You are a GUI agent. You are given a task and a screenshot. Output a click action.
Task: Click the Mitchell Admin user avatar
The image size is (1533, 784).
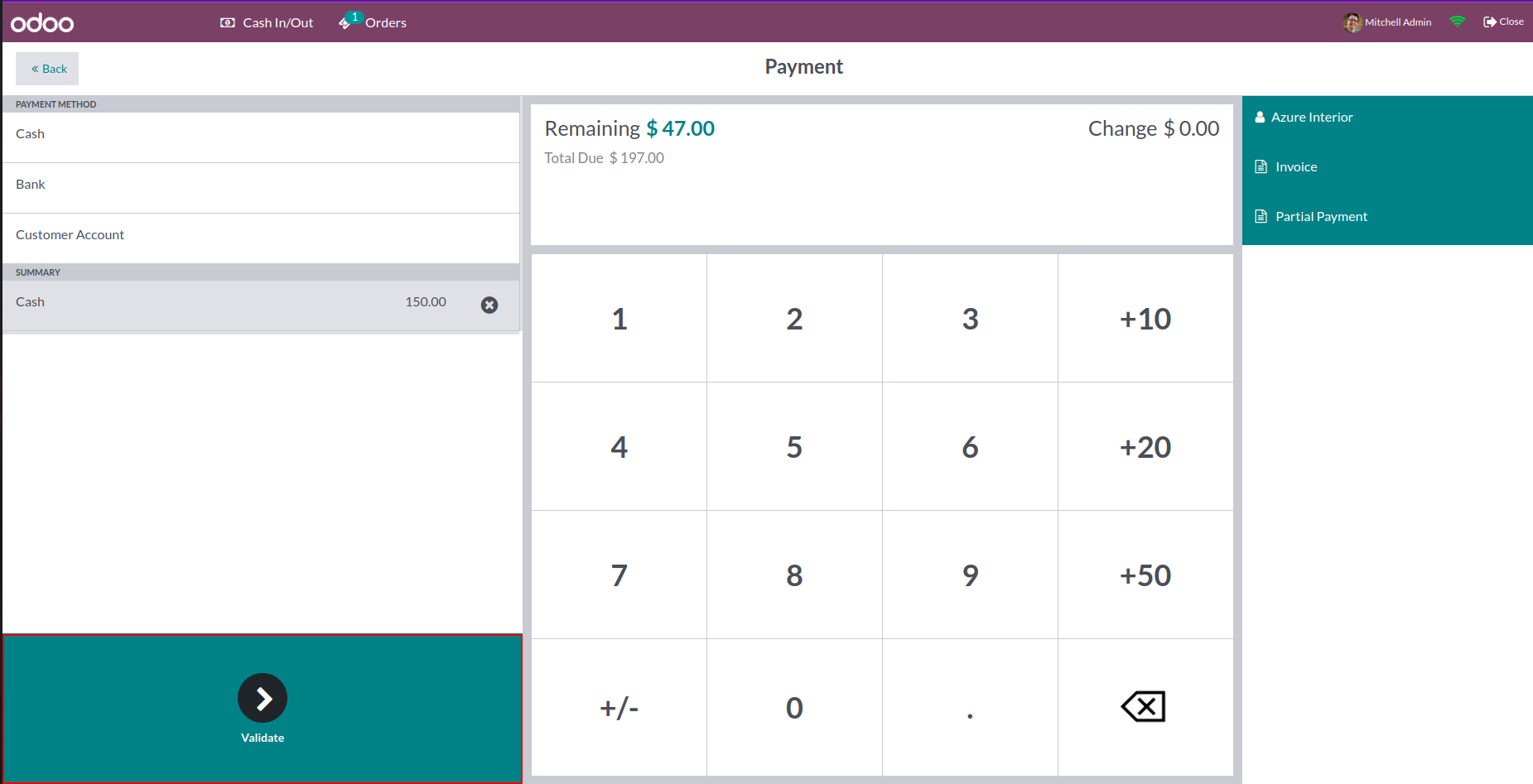[x=1352, y=22]
